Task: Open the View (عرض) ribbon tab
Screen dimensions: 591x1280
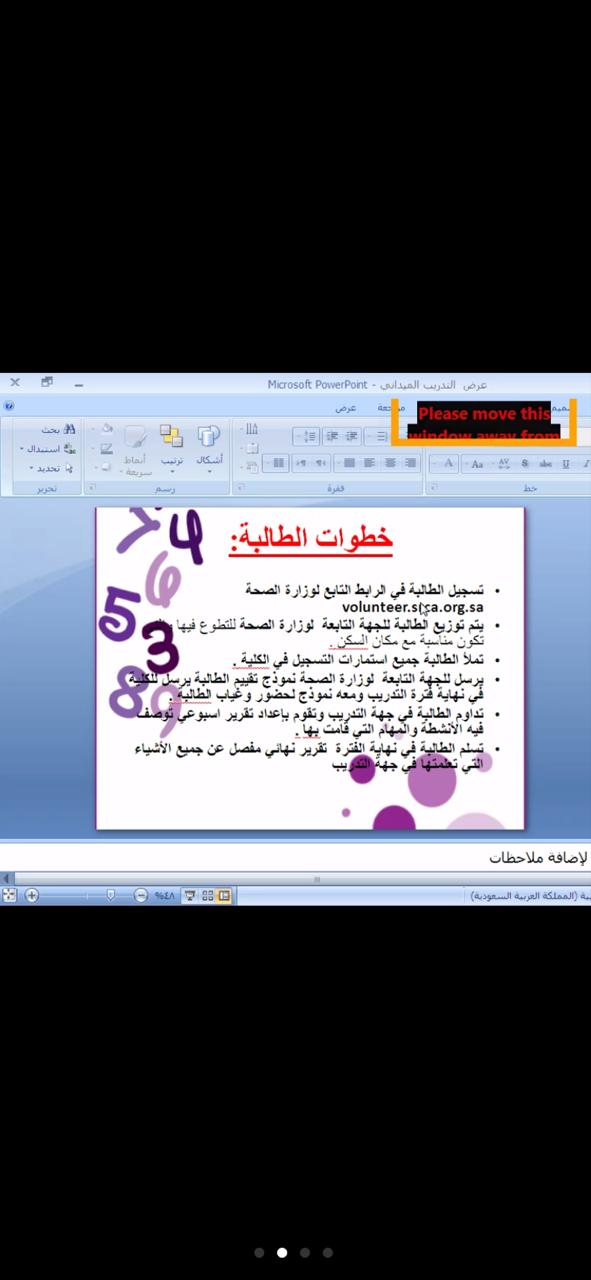Action: click(x=345, y=408)
